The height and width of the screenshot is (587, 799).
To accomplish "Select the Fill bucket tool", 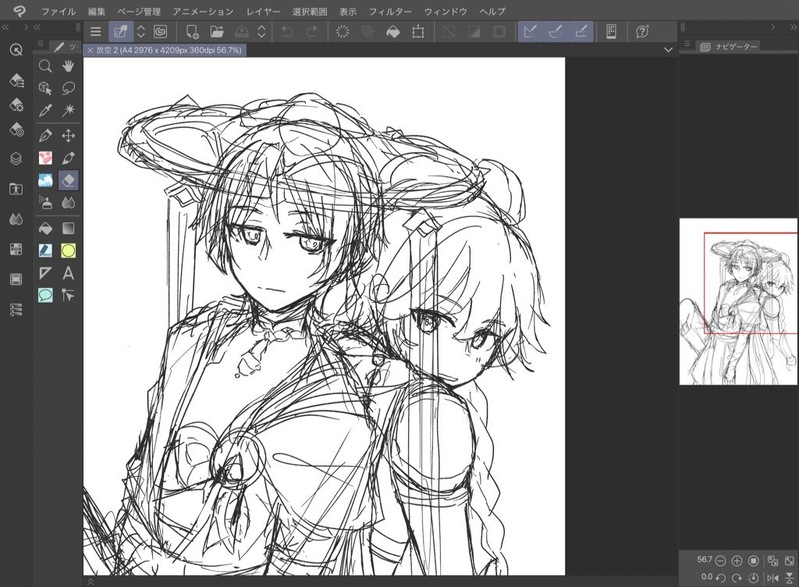I will point(45,228).
